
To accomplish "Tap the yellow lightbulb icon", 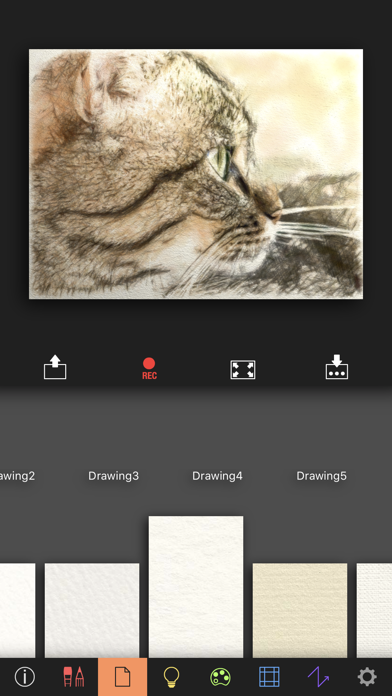I will click(171, 677).
